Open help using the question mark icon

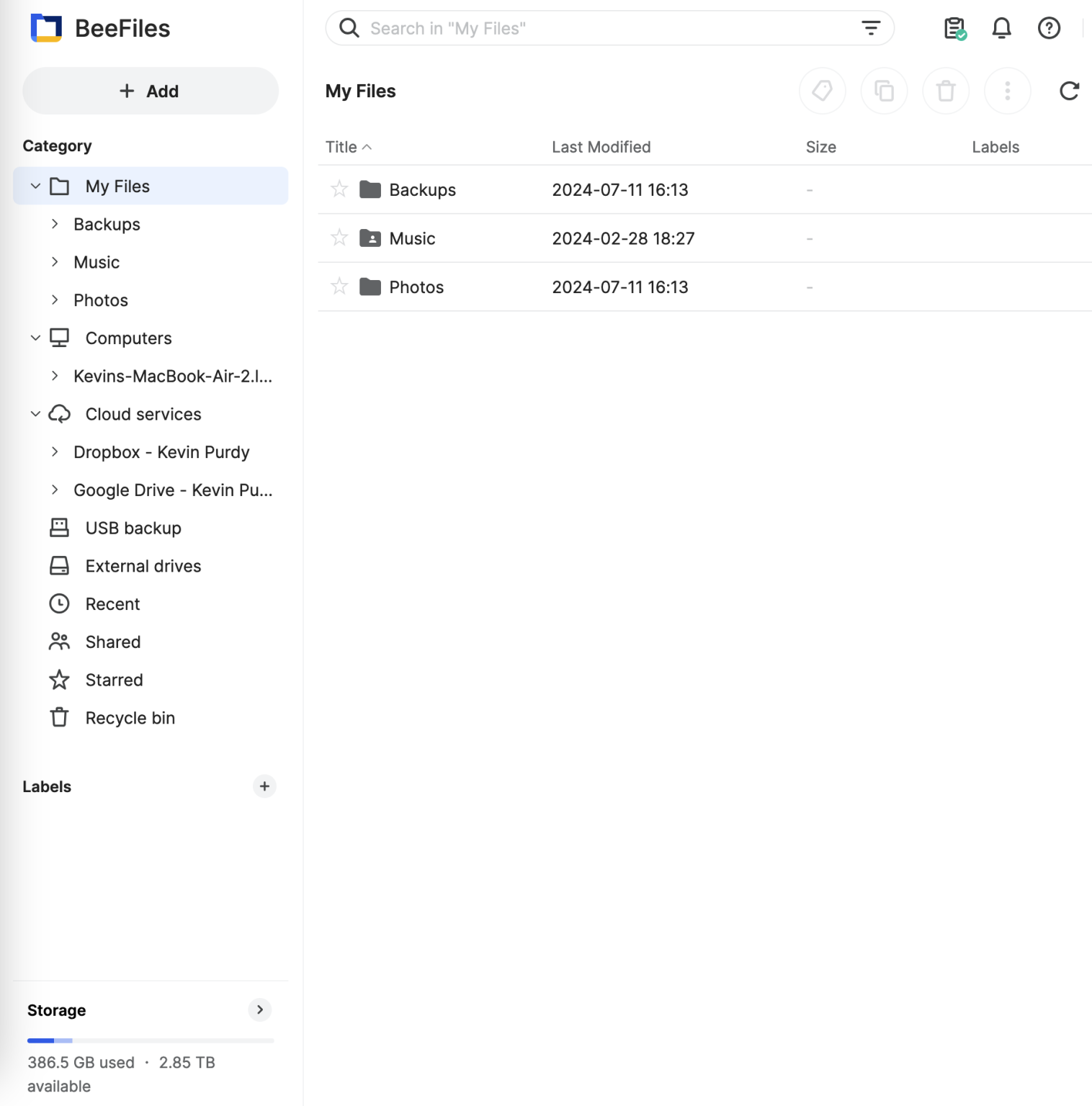[1049, 28]
